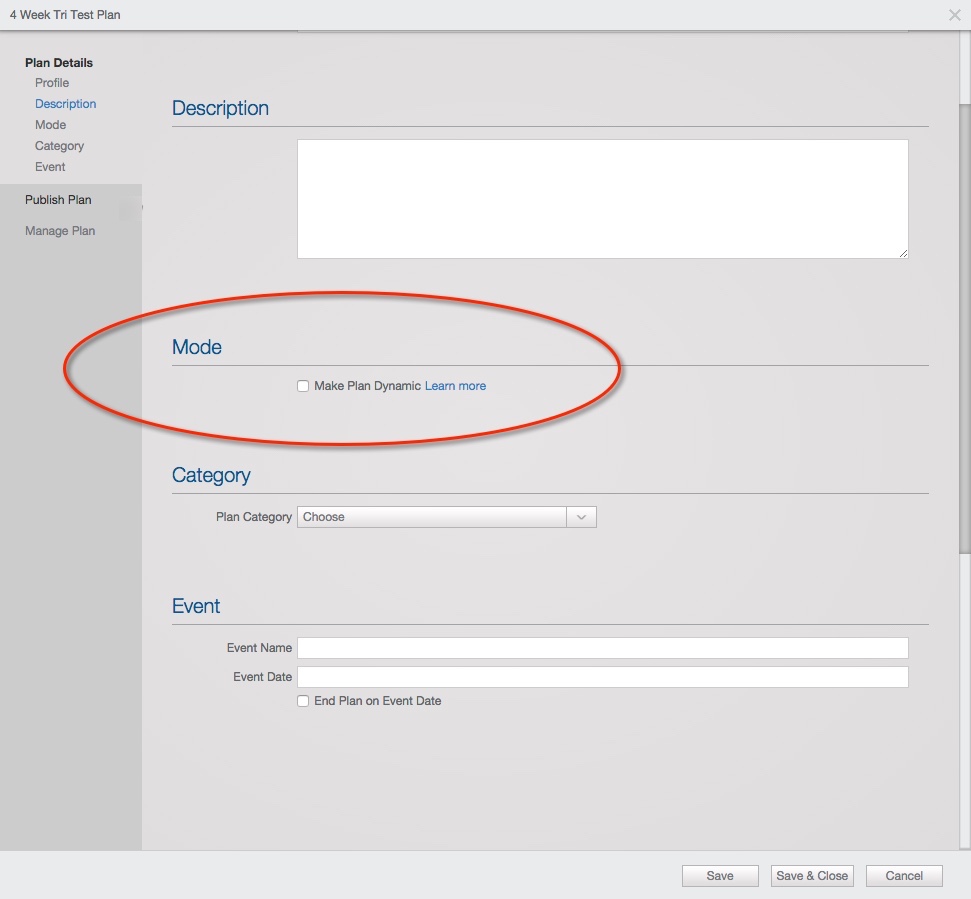Click Plan Details sidebar heading

click(59, 63)
